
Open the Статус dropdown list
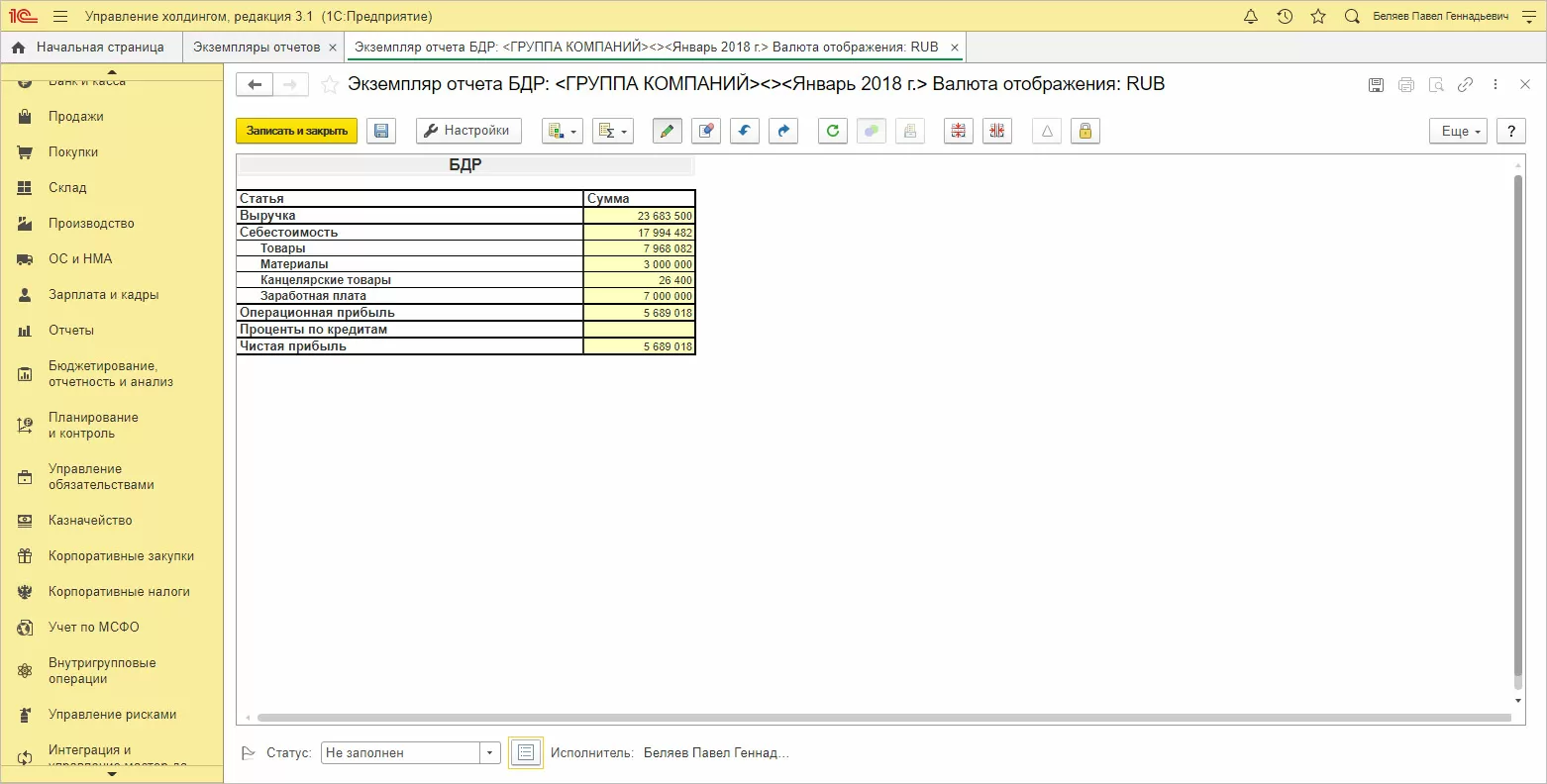click(489, 753)
